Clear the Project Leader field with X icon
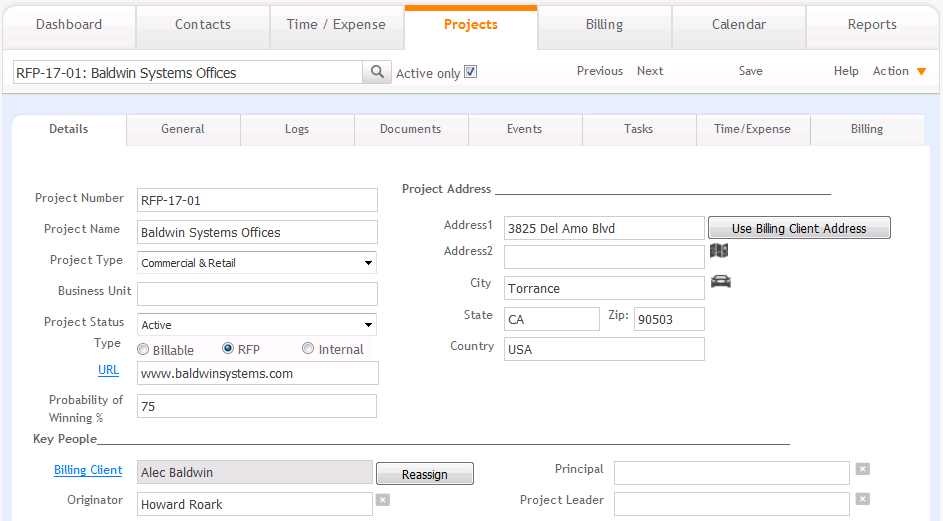Screen dimensions: 943x521 tap(862, 499)
